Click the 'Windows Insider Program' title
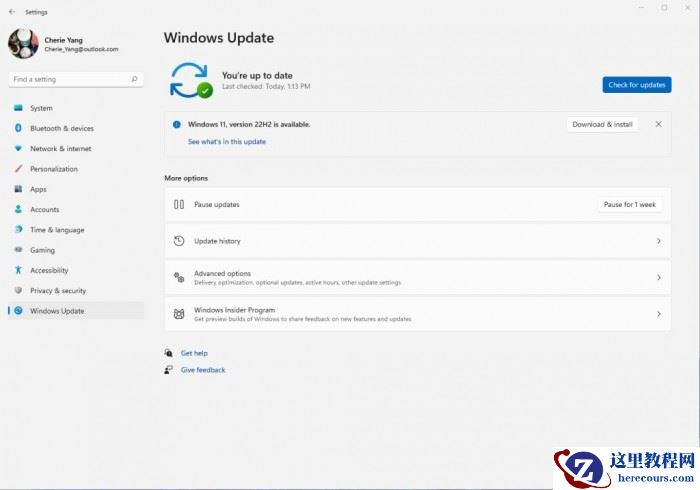The width and height of the screenshot is (700, 490). (234, 310)
